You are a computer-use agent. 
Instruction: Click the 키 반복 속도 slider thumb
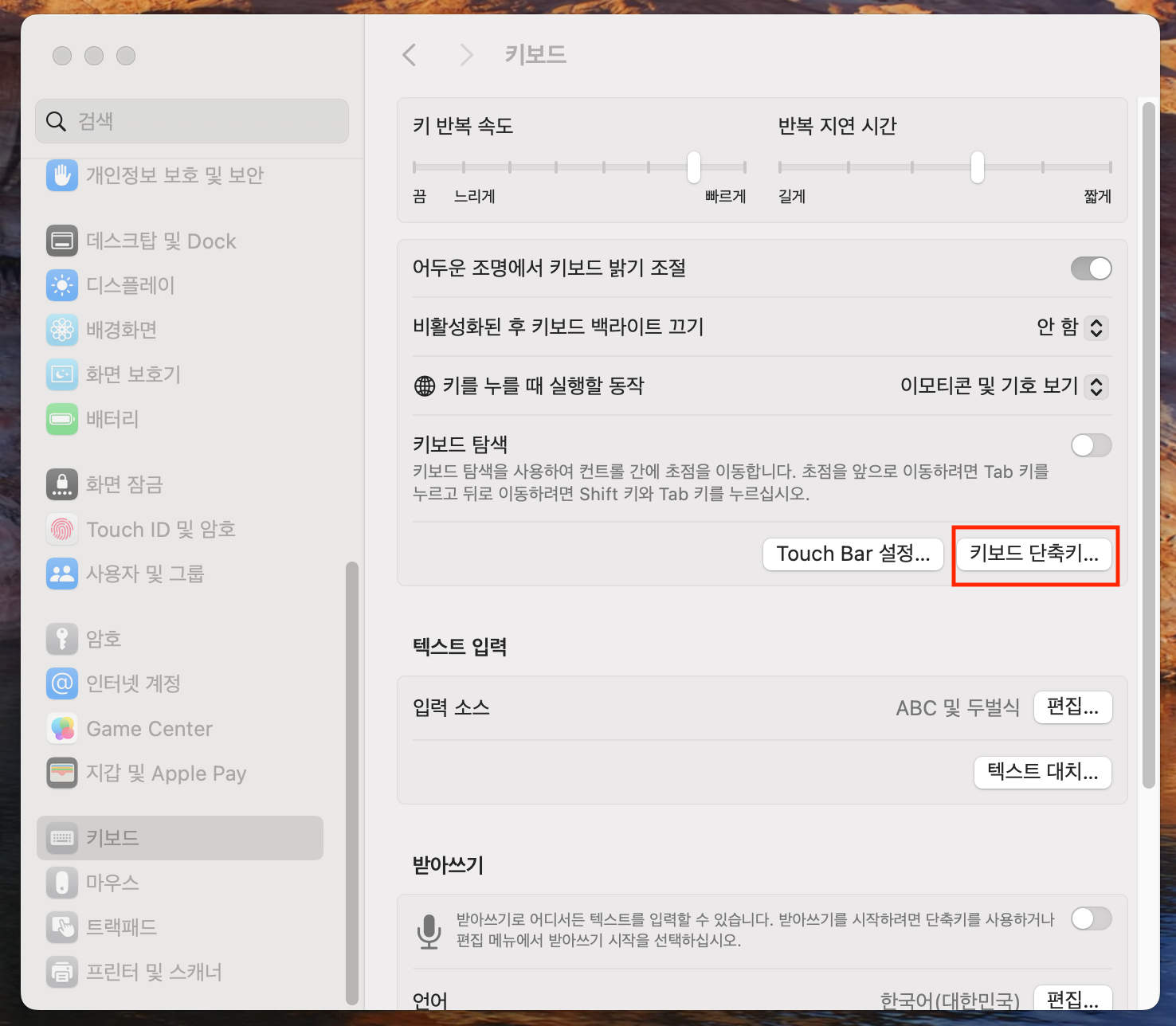(694, 167)
